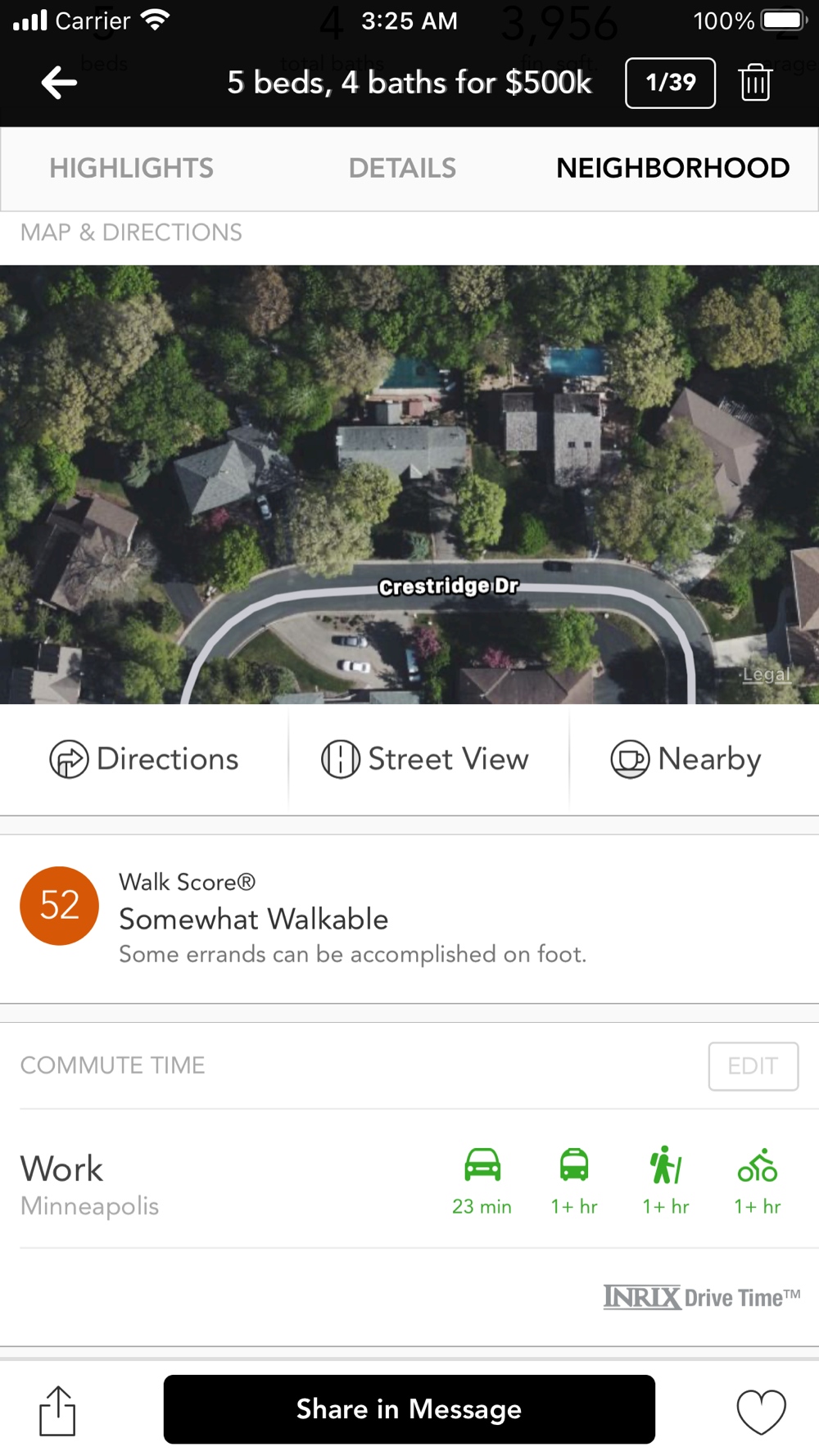This screenshot has width=819, height=1456.
Task: Tap Share in Message button
Action: coord(409,1409)
